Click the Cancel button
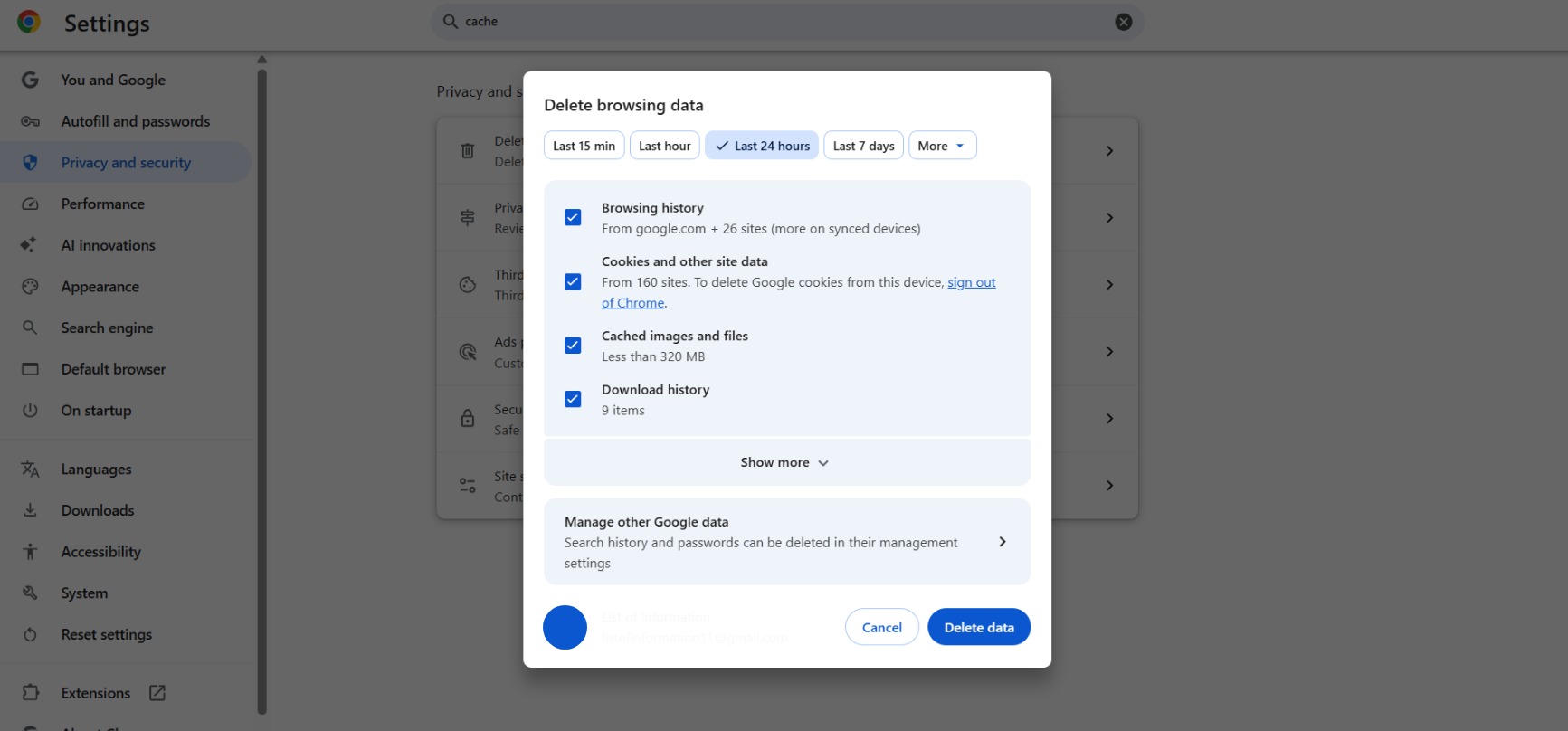Image resolution: width=1568 pixels, height=731 pixels. tap(881, 627)
